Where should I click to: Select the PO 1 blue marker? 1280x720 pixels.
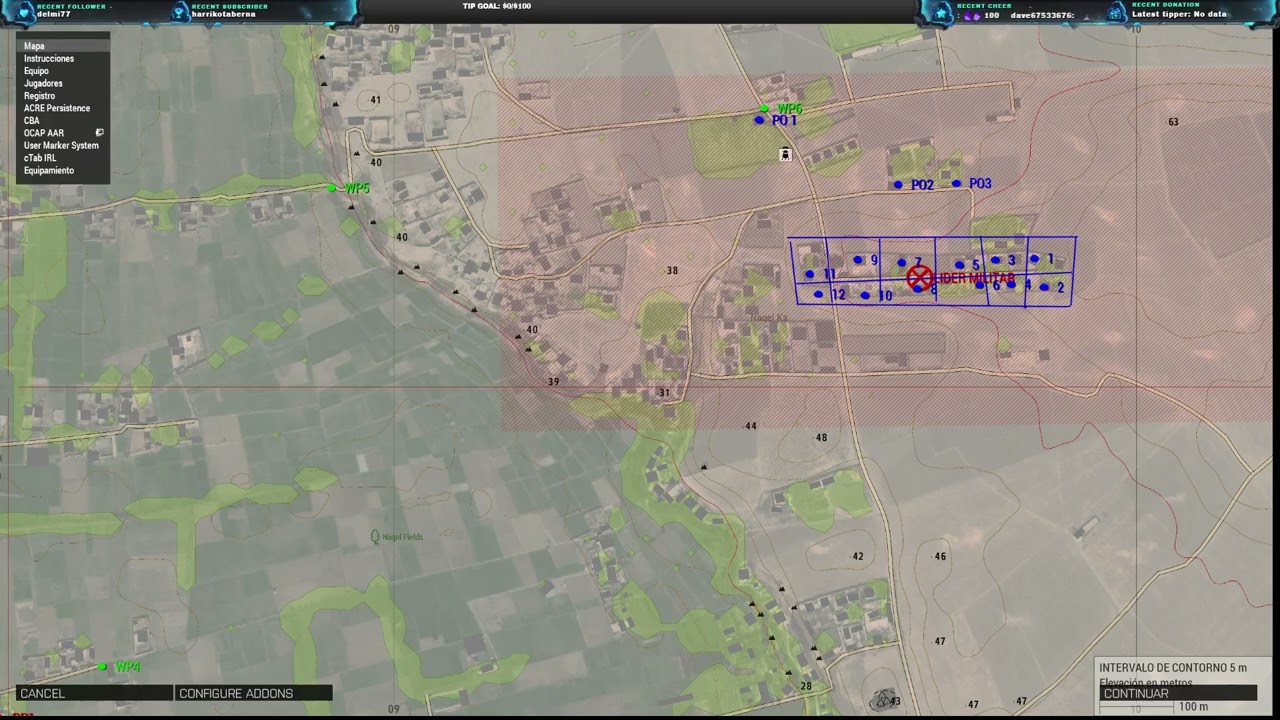[759, 120]
